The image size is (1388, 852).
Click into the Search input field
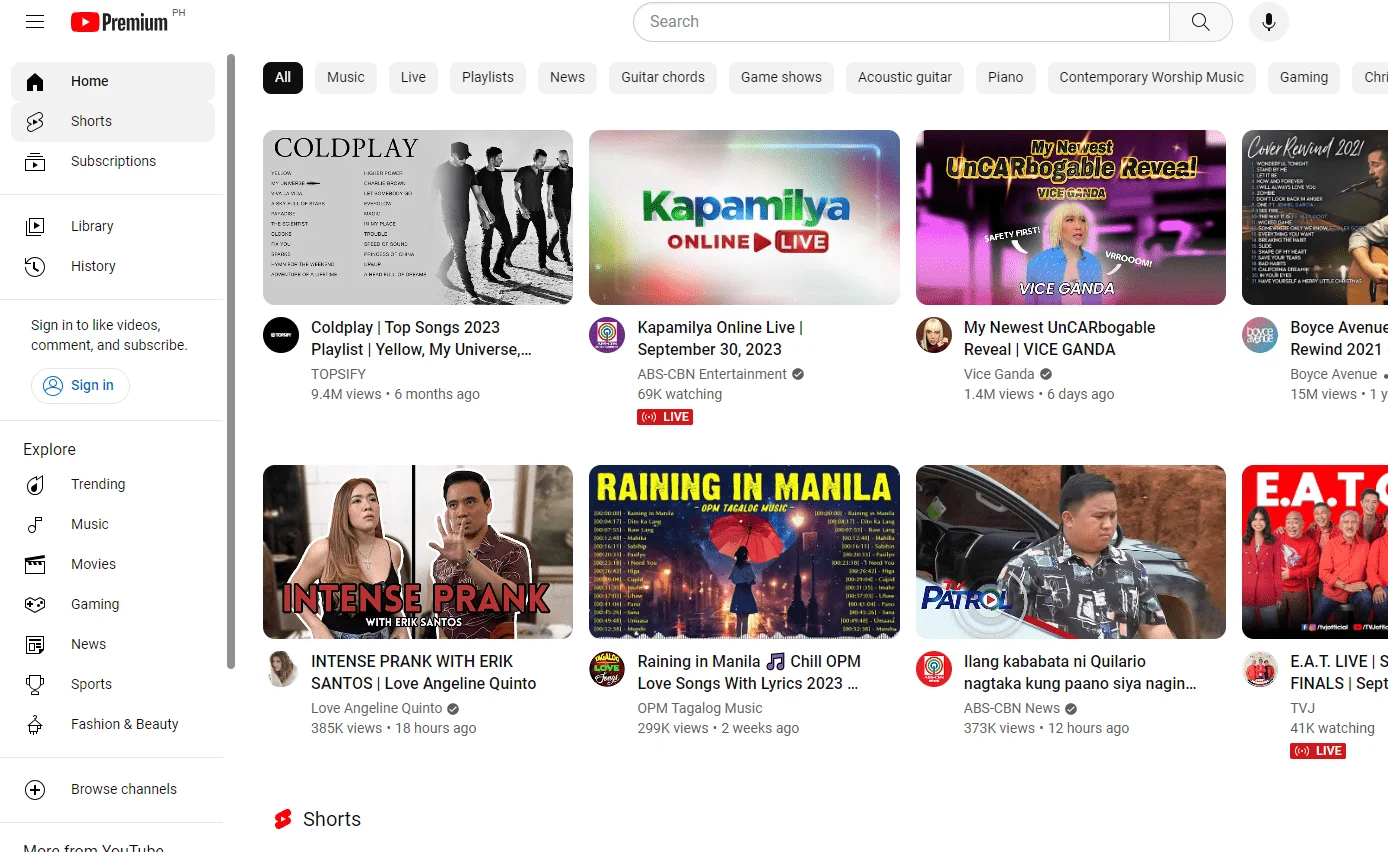tap(901, 22)
